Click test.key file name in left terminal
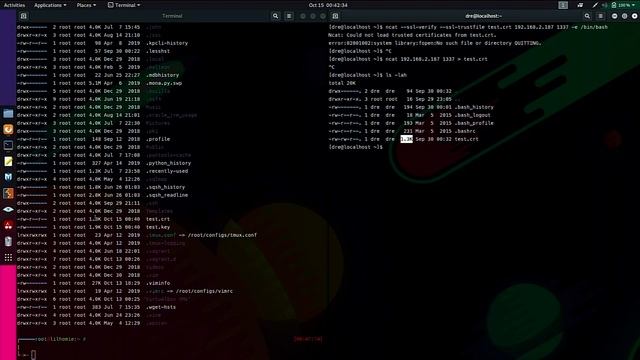 [158, 227]
